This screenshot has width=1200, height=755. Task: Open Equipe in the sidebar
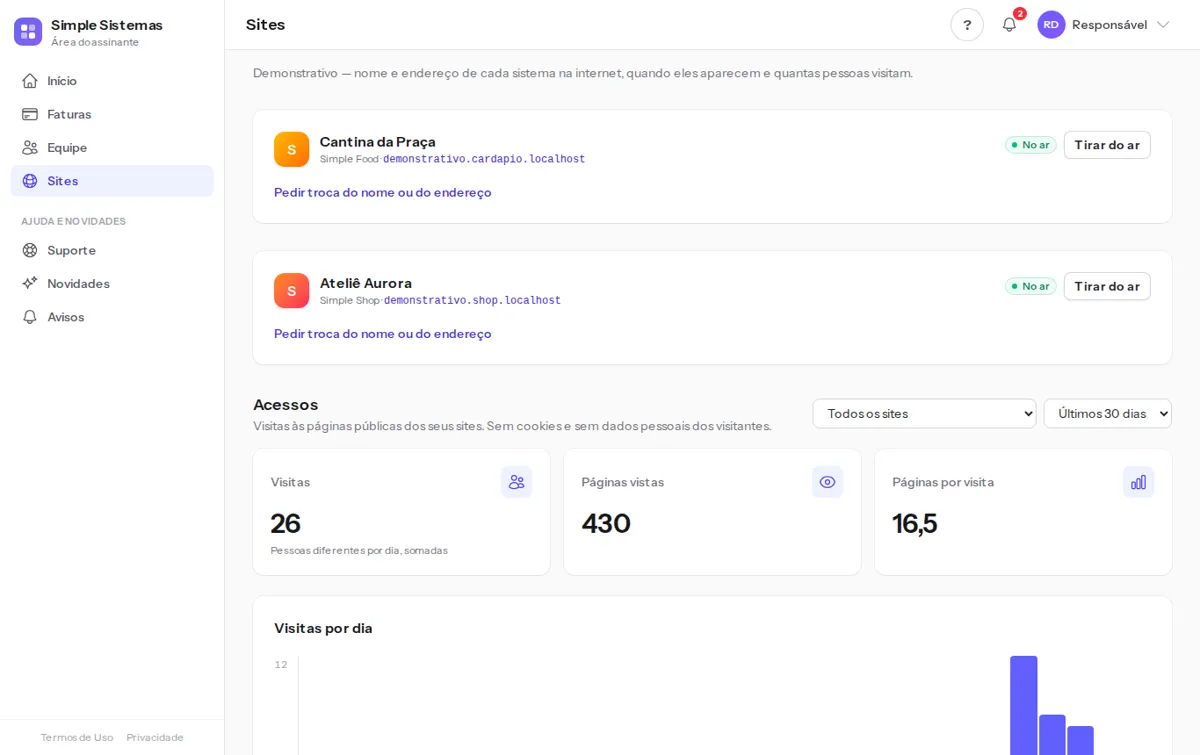[112, 148]
